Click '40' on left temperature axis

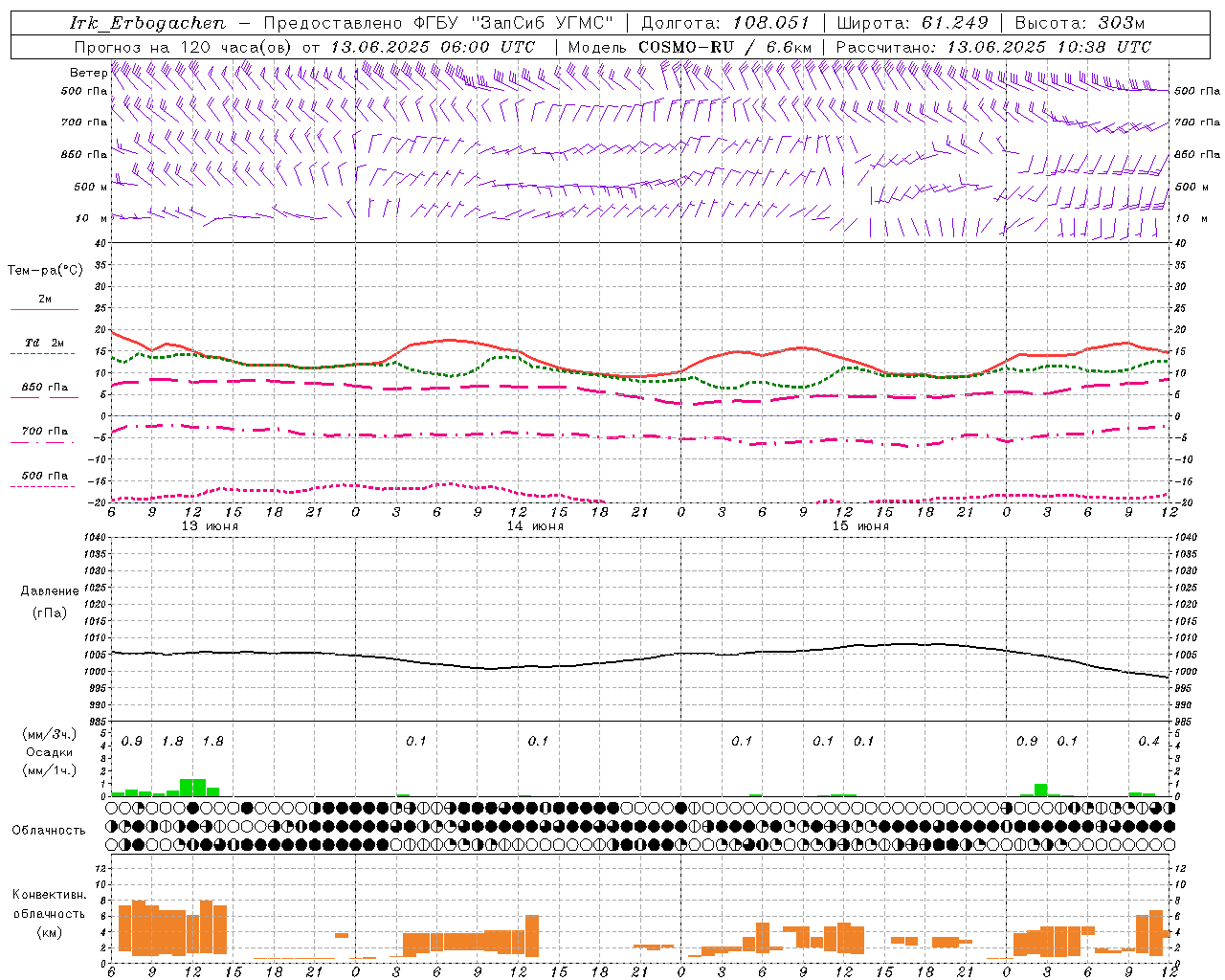[x=100, y=243]
